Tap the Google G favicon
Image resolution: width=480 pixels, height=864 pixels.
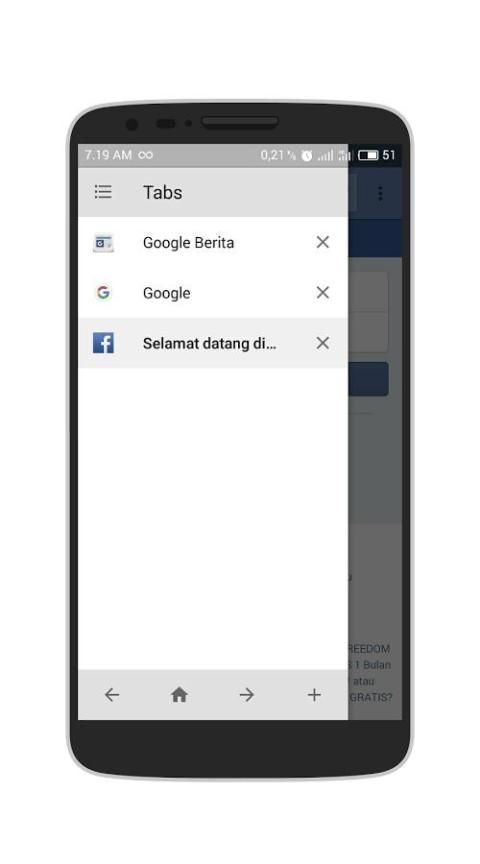[x=103, y=293]
